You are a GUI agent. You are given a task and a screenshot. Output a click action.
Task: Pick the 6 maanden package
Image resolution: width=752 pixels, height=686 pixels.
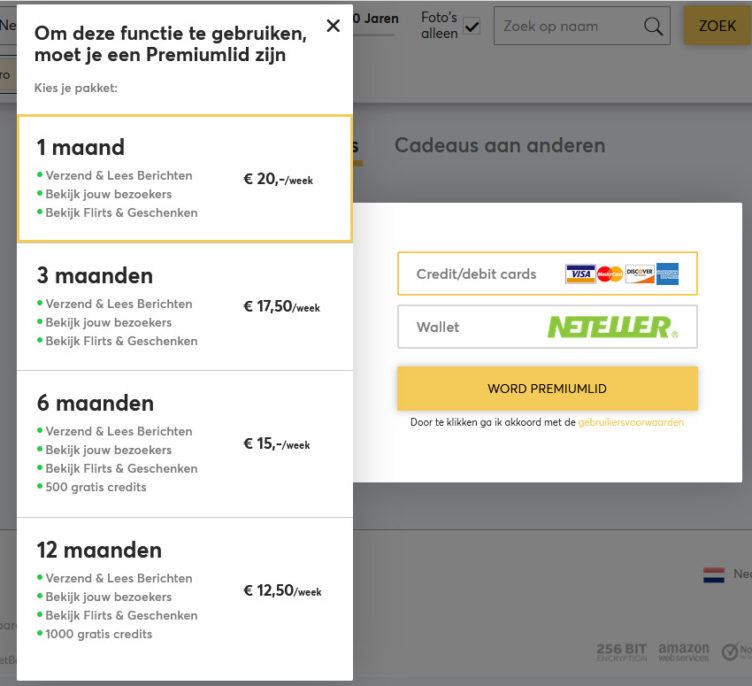click(x=185, y=444)
